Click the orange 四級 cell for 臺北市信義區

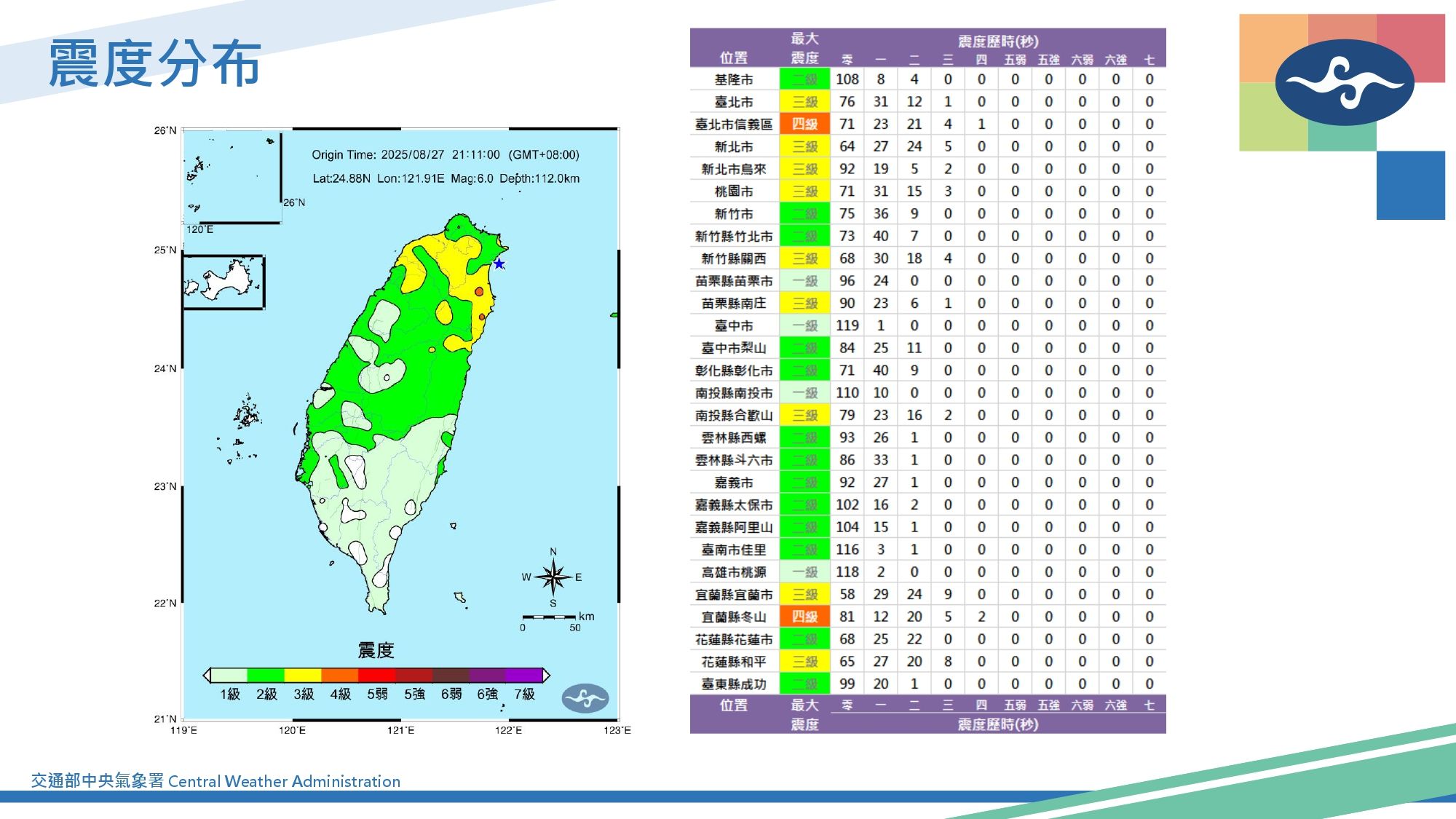point(804,124)
